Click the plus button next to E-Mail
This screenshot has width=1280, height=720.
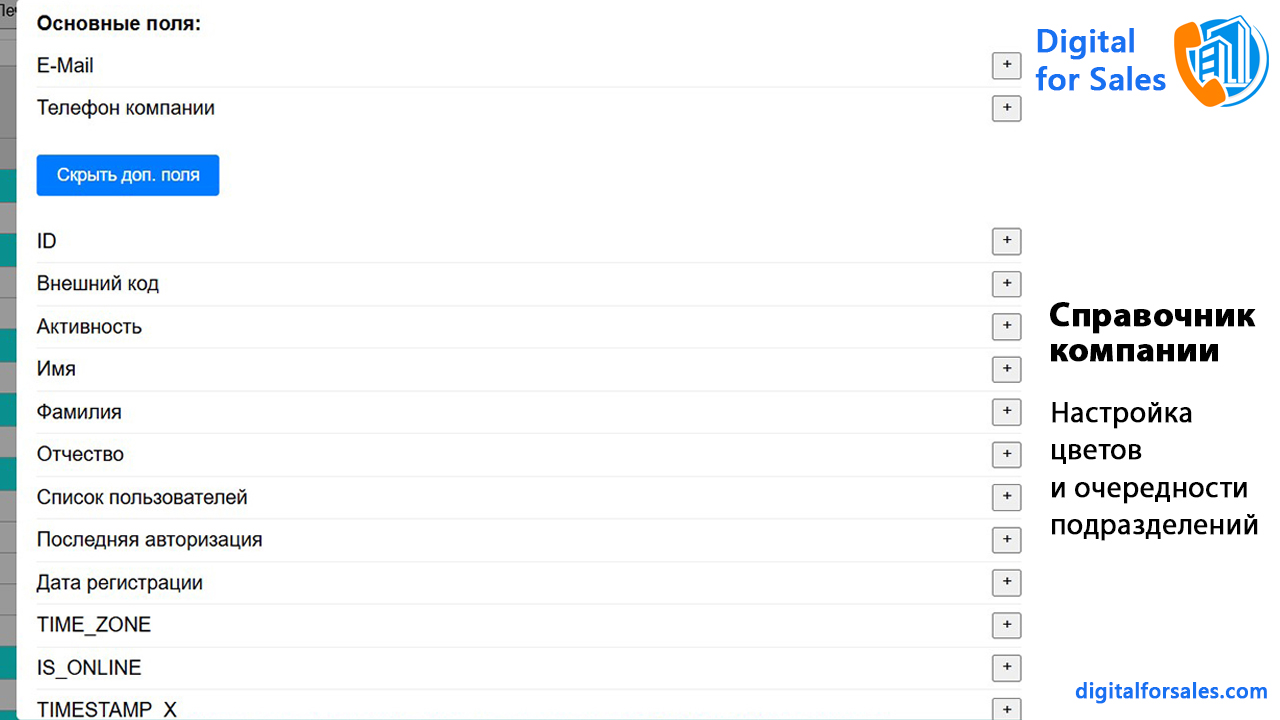[1006, 66]
